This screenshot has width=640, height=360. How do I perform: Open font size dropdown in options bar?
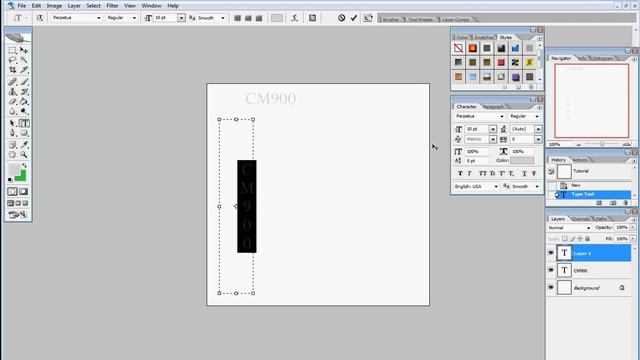181,18
